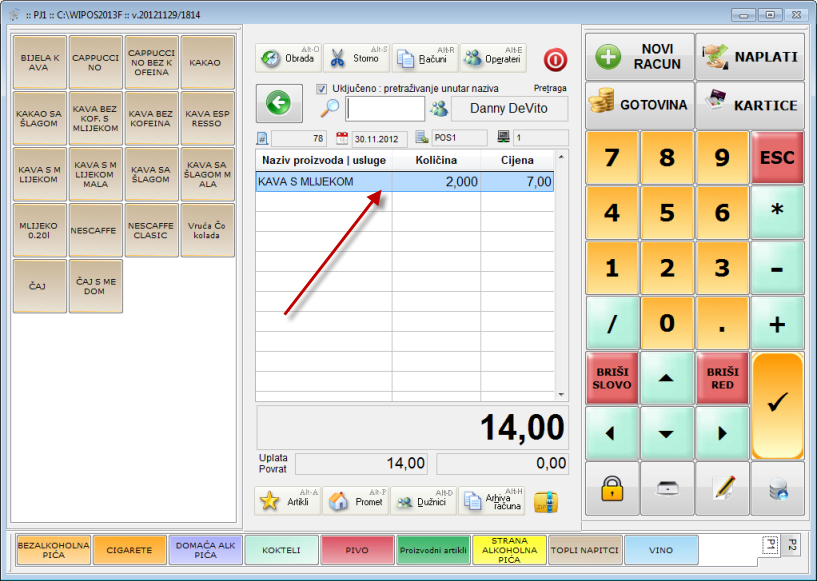Click the magnifying glass search icon
This screenshot has width=817, height=581.
[x=330, y=109]
